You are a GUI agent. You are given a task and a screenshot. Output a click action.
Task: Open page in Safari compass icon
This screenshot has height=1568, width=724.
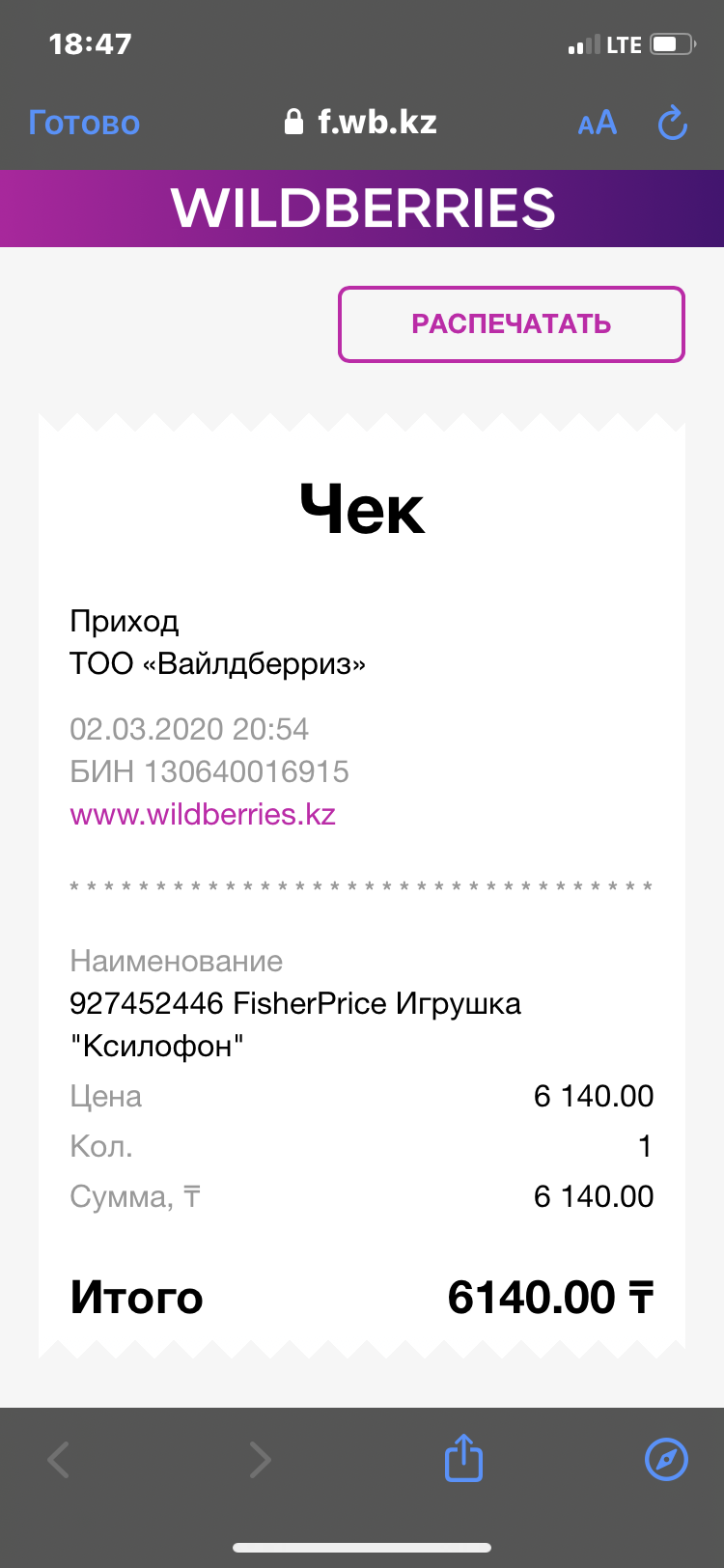pos(666,1459)
